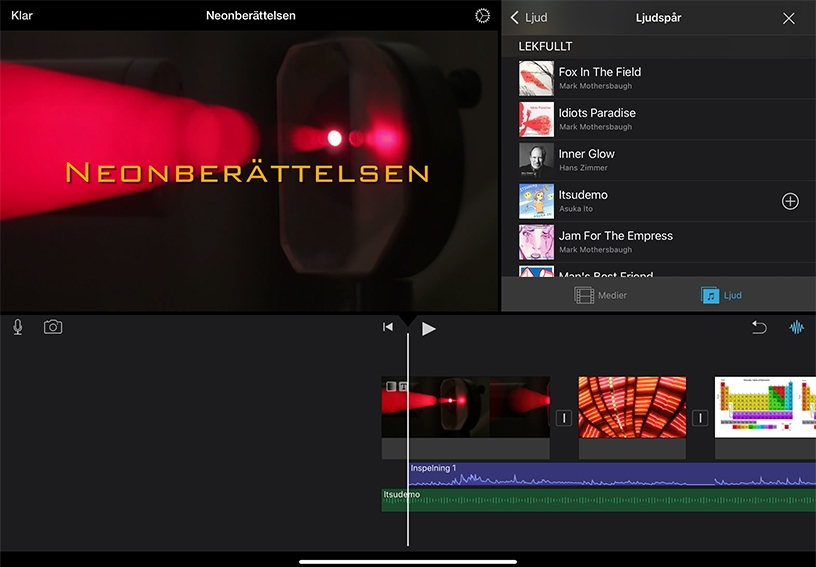
Task: Select the green Itsudemo audio track
Action: point(598,500)
